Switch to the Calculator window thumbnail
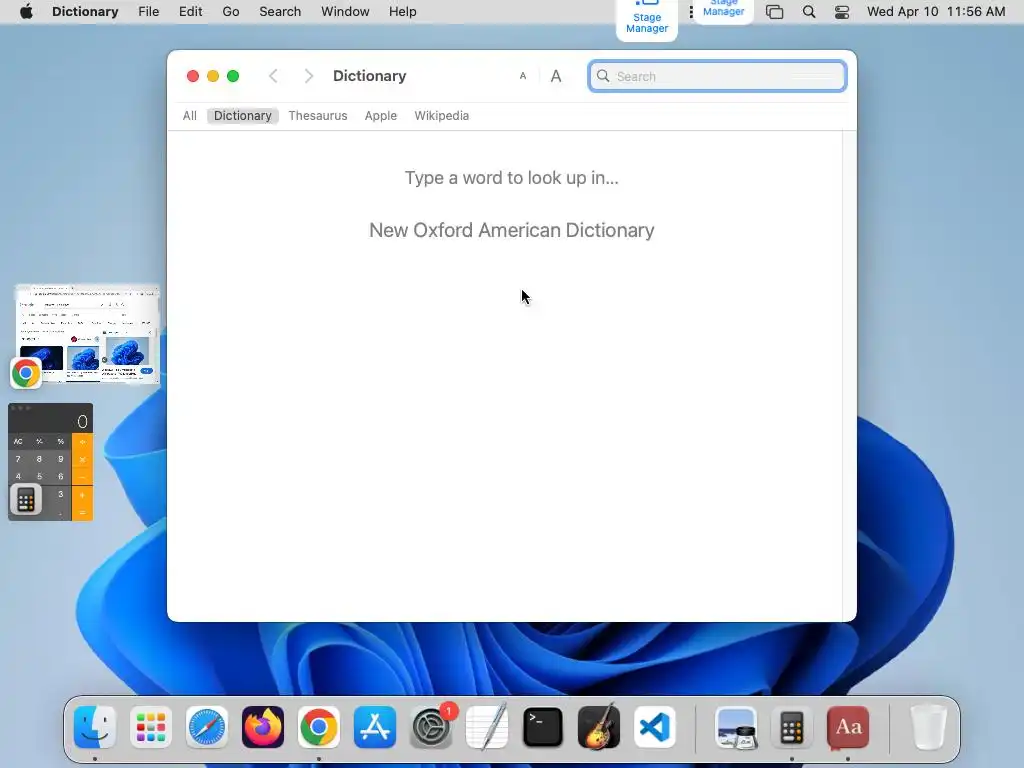Image resolution: width=1024 pixels, height=768 pixels. pos(50,462)
